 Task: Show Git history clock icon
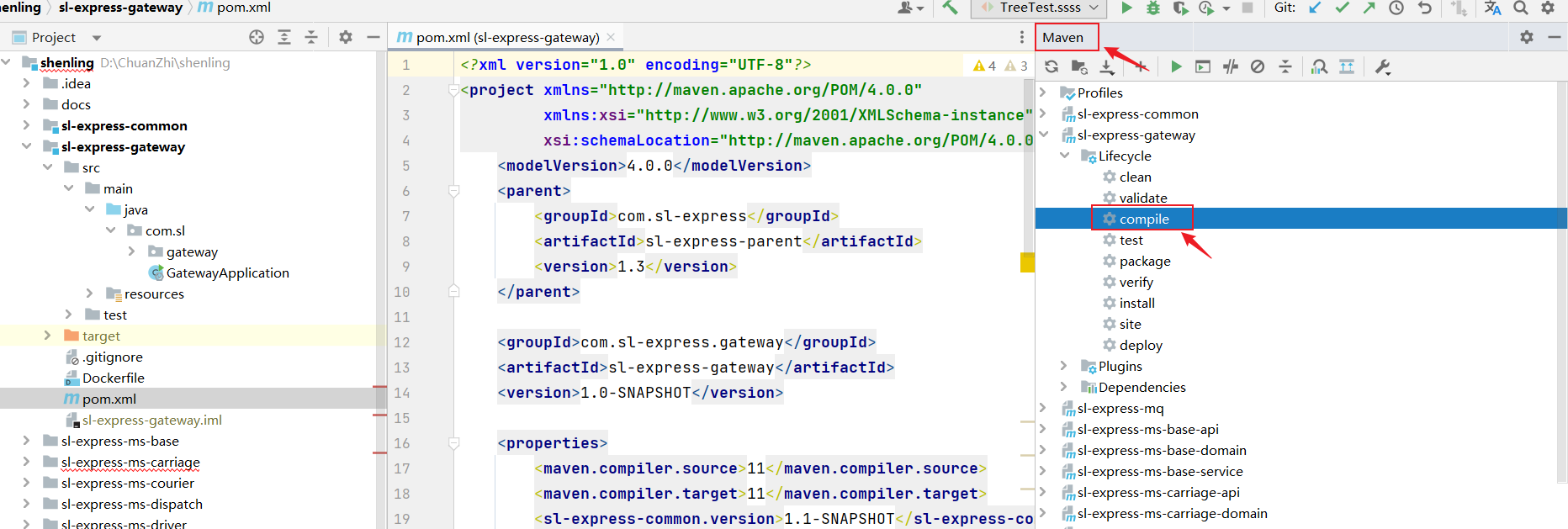[1396, 8]
